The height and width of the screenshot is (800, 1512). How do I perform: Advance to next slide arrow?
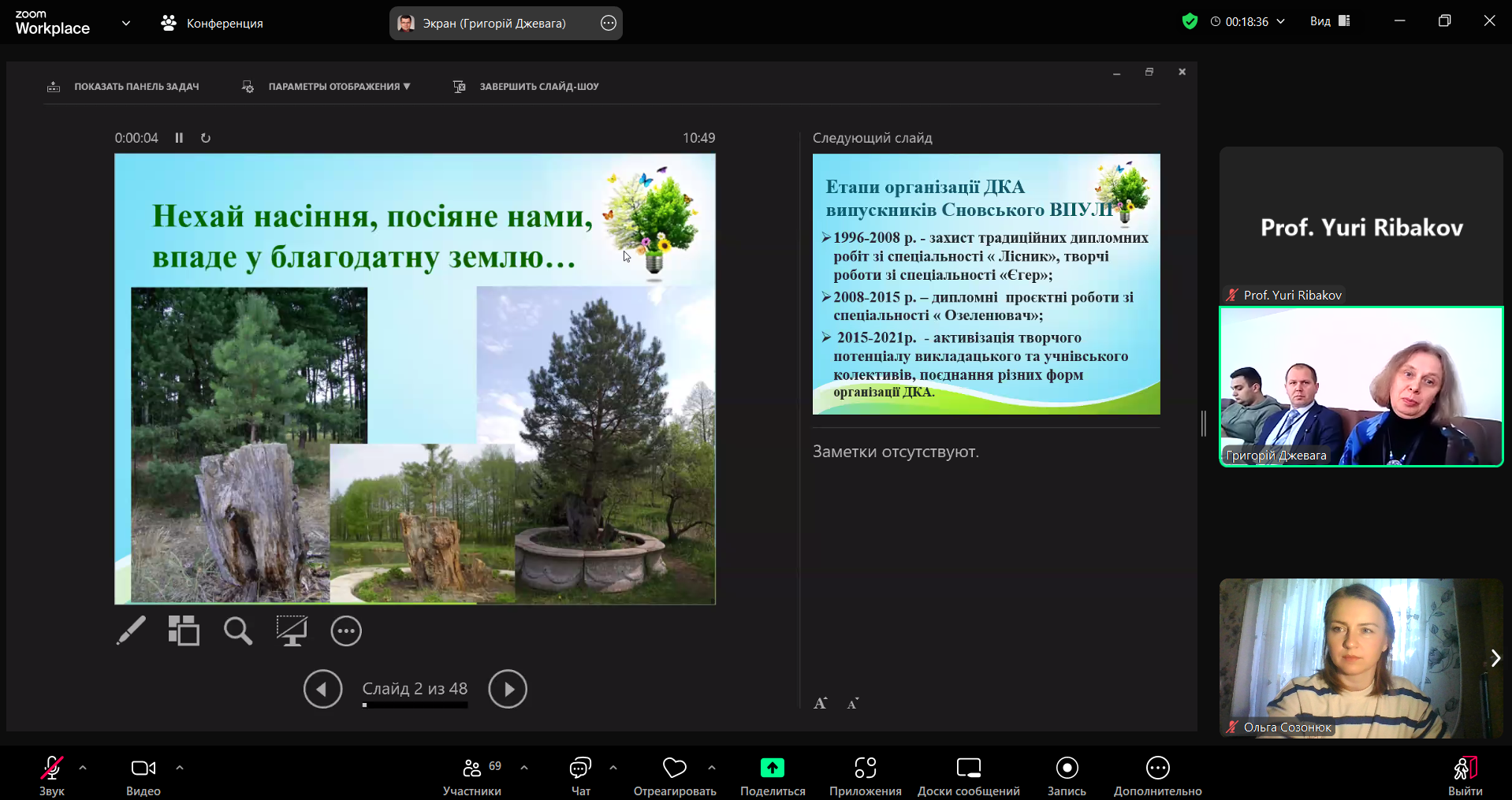coord(508,689)
